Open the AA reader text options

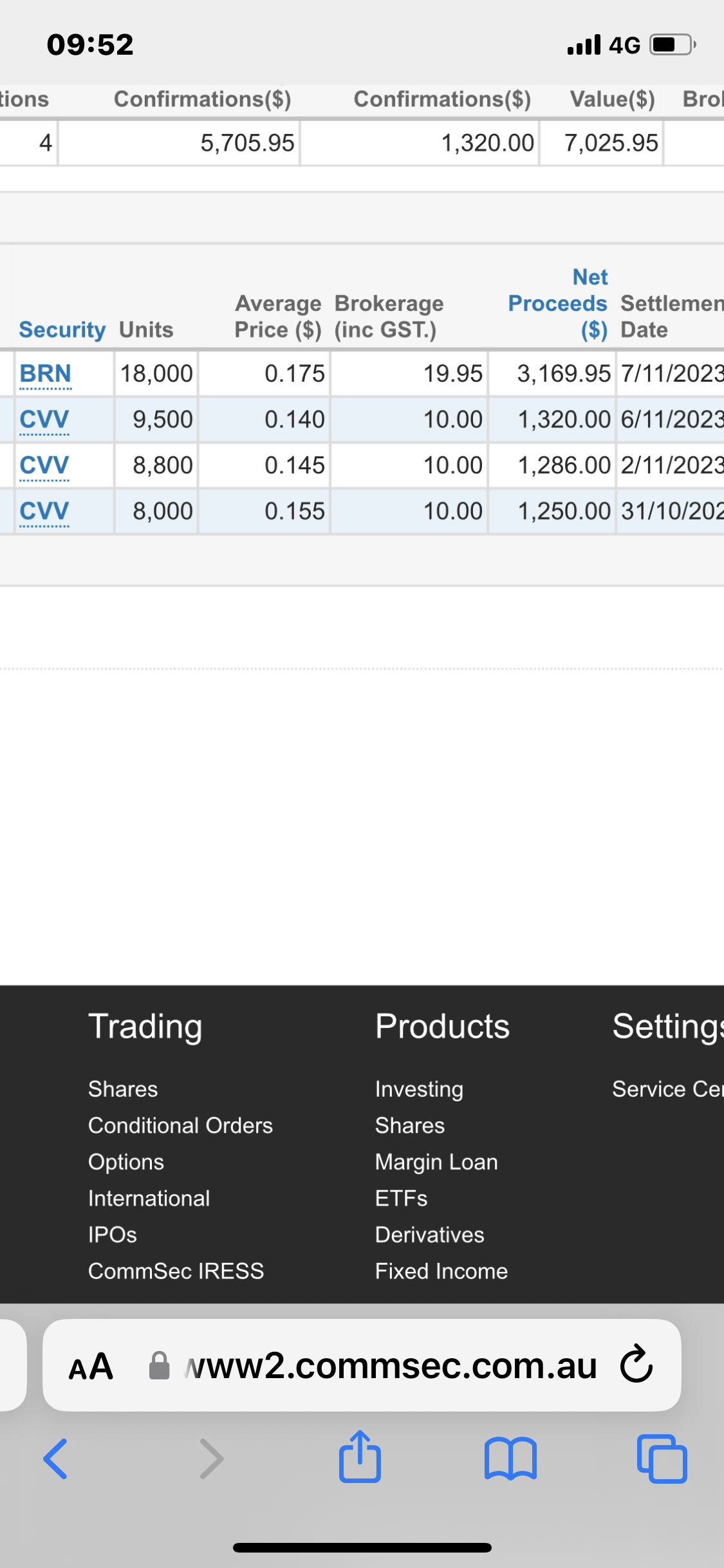point(91,1367)
